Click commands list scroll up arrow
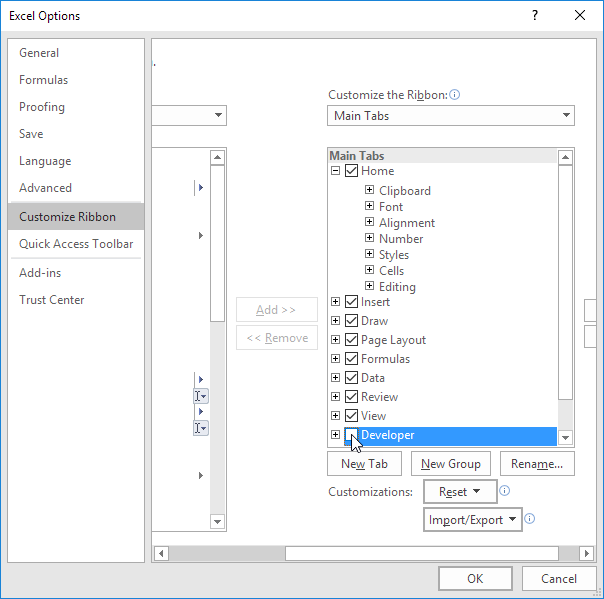 [217, 157]
